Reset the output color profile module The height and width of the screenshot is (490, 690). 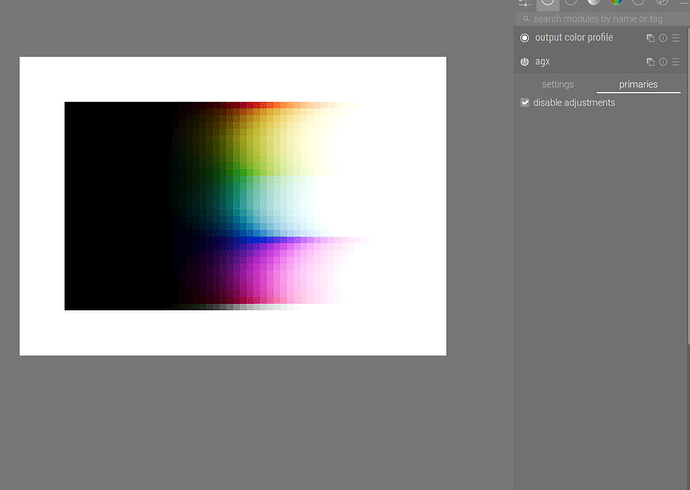click(662, 38)
